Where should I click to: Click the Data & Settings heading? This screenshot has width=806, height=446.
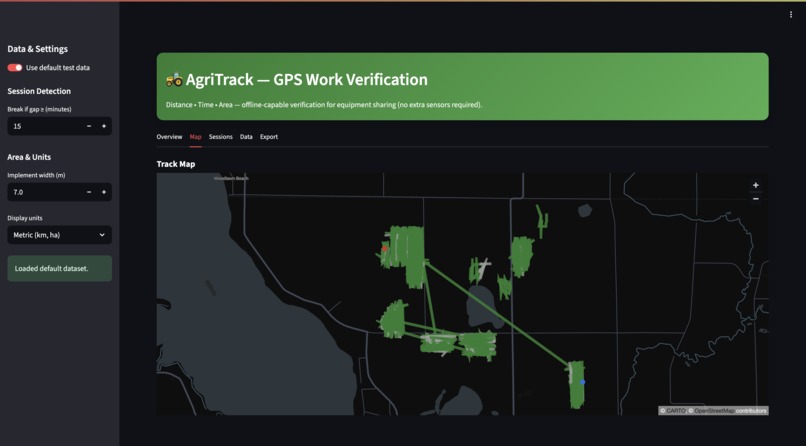click(x=38, y=49)
